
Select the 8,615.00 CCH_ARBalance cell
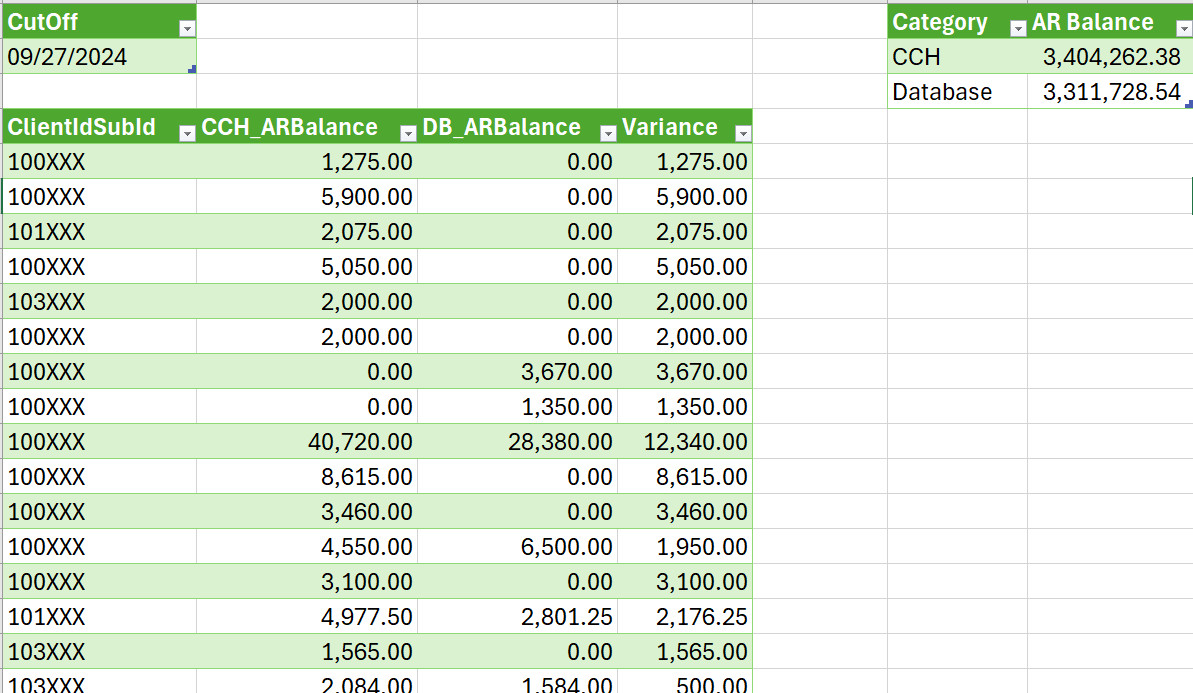307,476
